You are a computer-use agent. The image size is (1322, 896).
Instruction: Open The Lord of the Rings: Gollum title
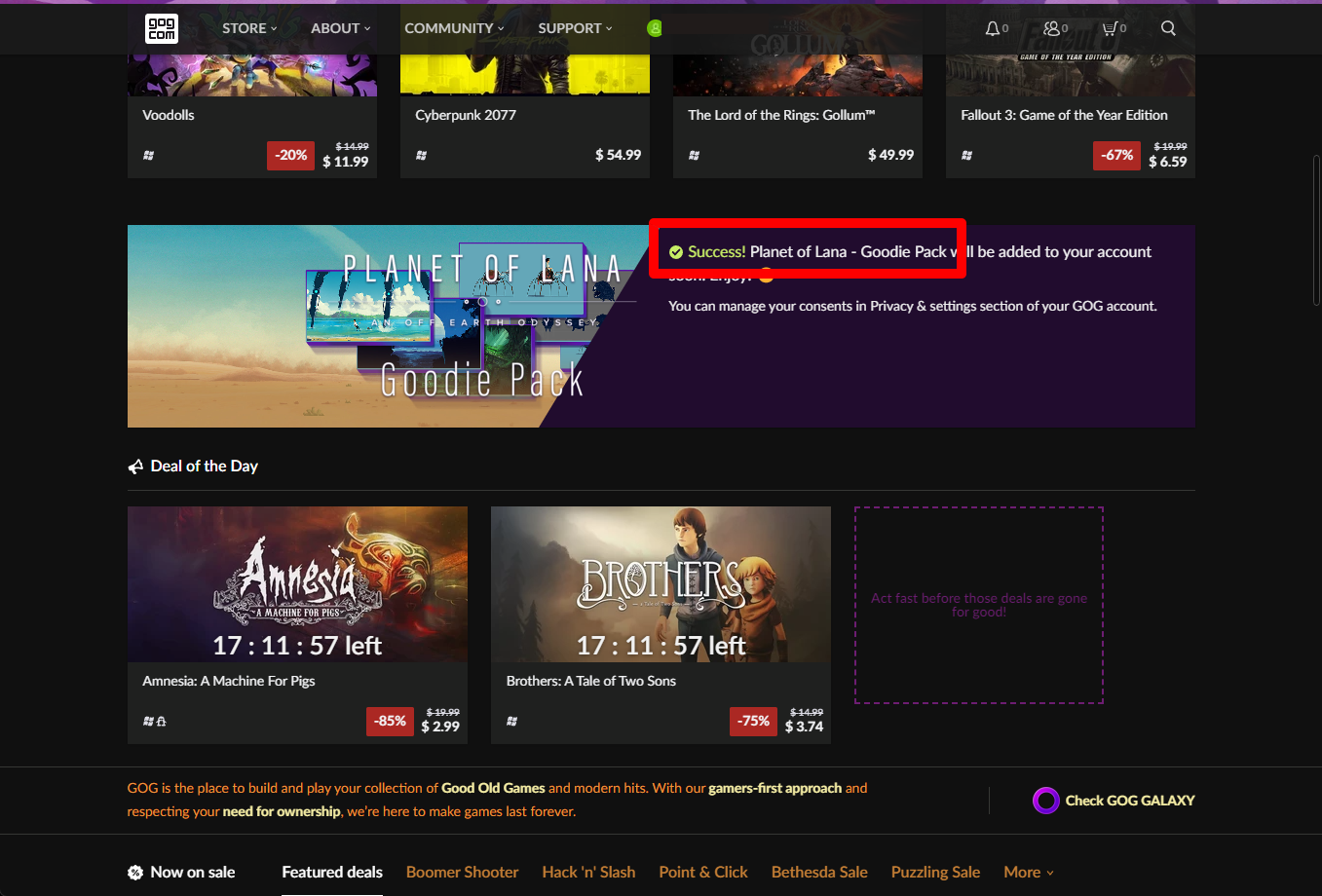tap(781, 115)
